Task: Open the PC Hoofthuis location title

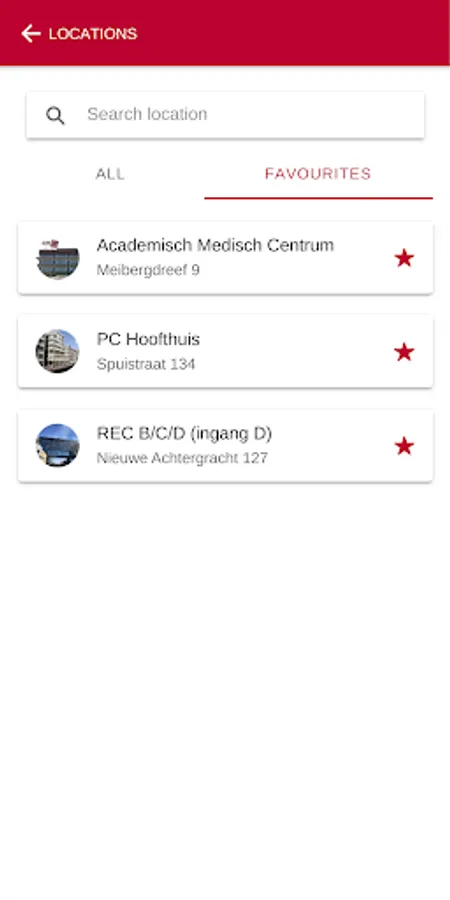Action: coord(148,339)
